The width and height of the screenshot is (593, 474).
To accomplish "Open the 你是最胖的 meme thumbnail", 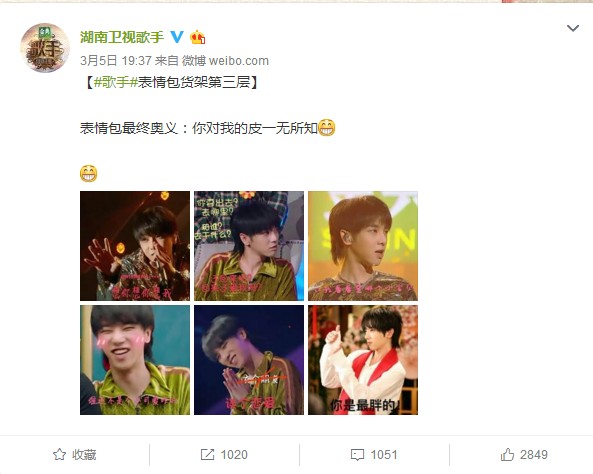I will click(363, 360).
